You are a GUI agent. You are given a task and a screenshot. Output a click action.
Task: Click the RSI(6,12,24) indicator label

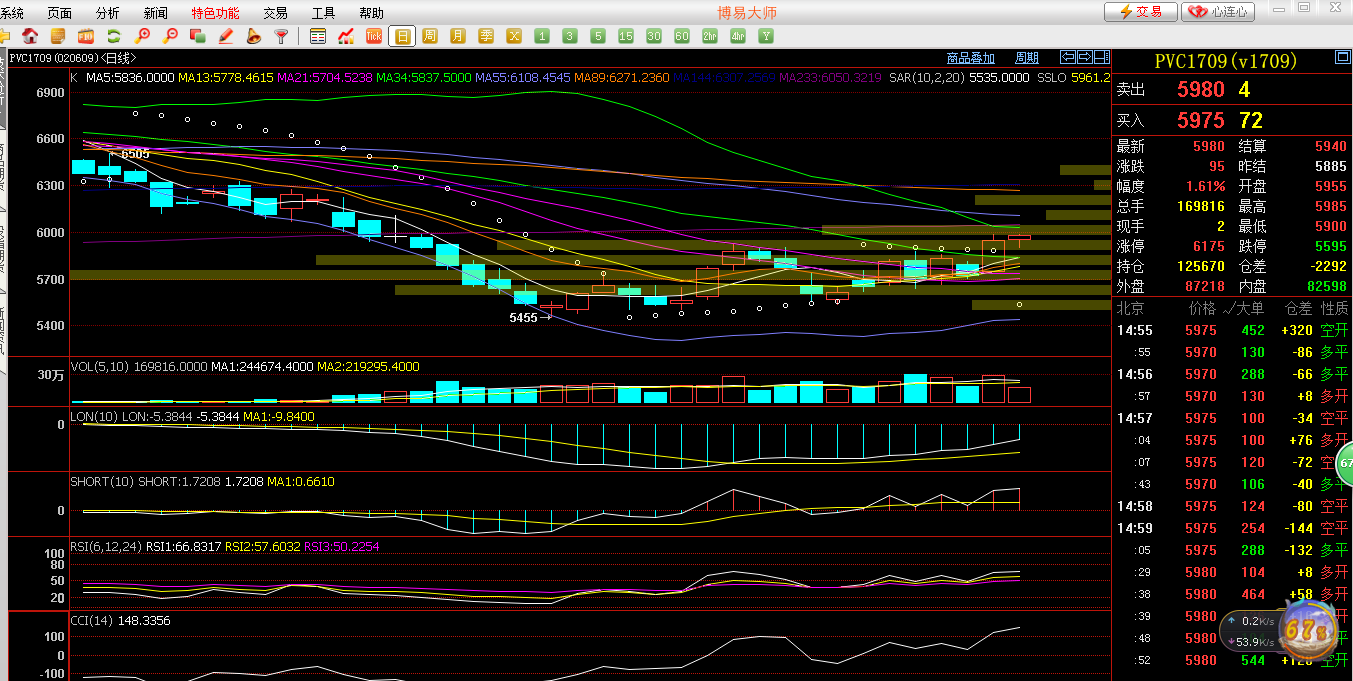106,547
